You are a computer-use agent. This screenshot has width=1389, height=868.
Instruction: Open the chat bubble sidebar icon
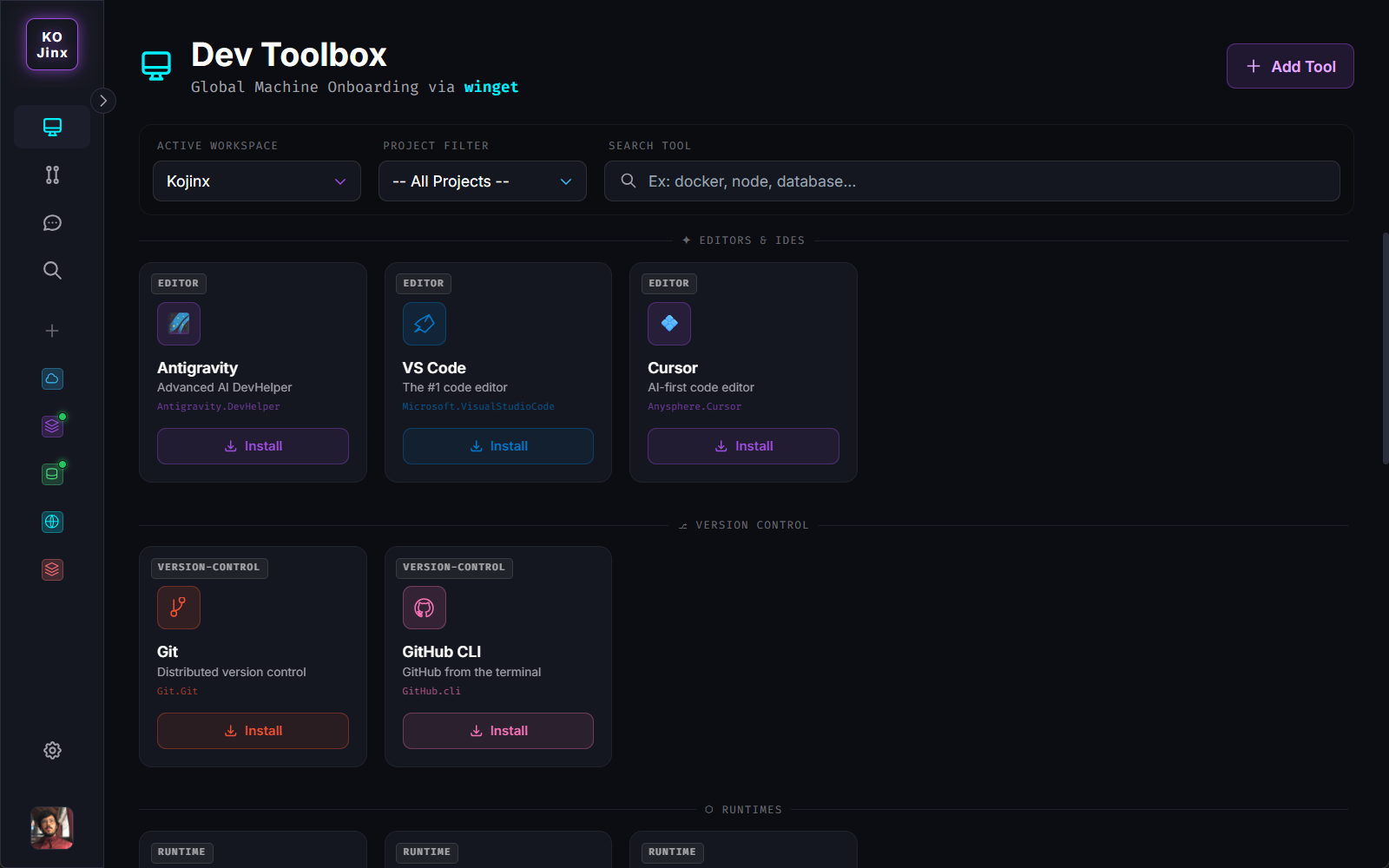(52, 223)
